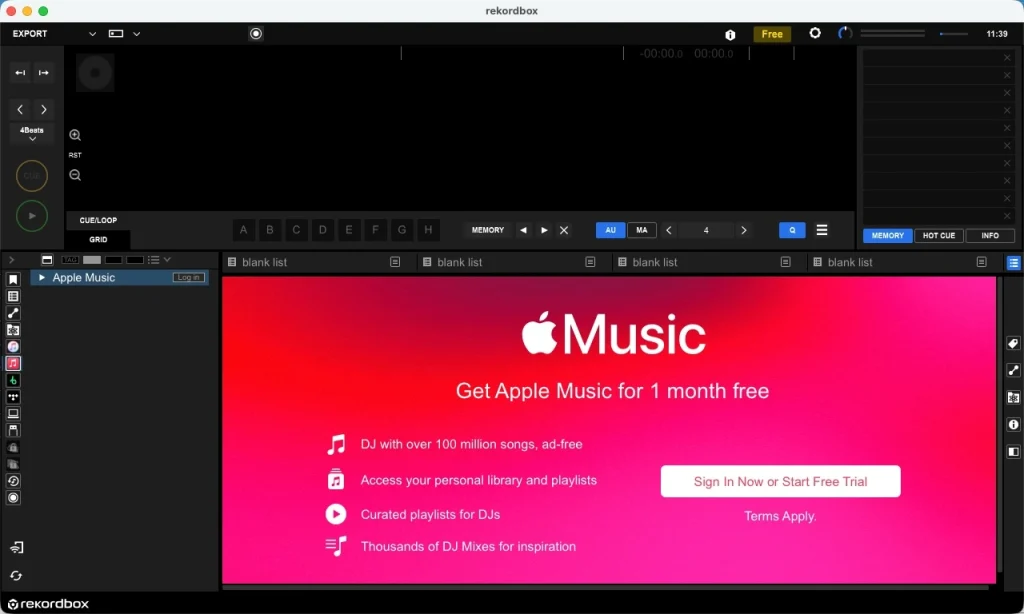Click the sync refresh icon bottom left

click(x=15, y=576)
